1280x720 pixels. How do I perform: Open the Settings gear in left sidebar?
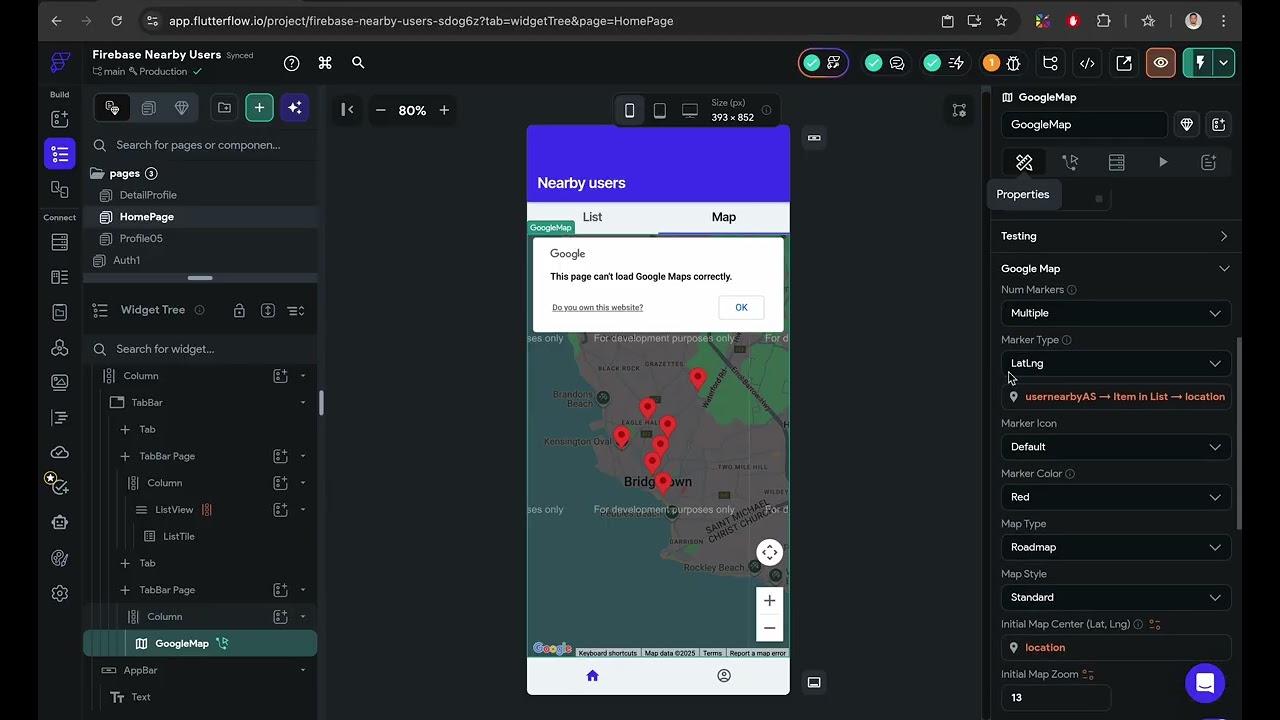[x=60, y=593]
